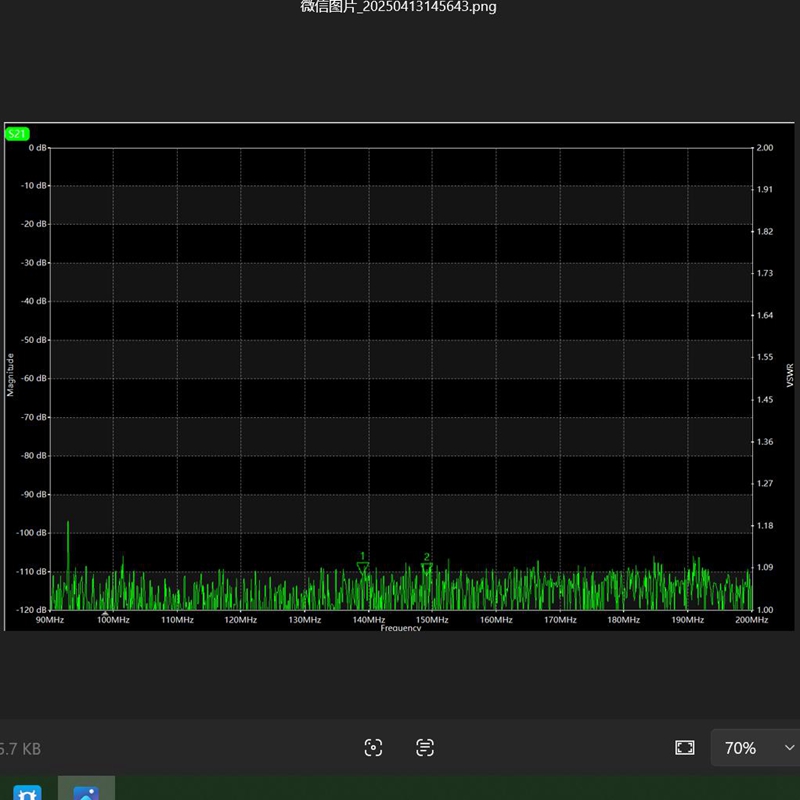Select marker 1 triangle on the trace
This screenshot has width=800, height=800.
pyautogui.click(x=363, y=568)
